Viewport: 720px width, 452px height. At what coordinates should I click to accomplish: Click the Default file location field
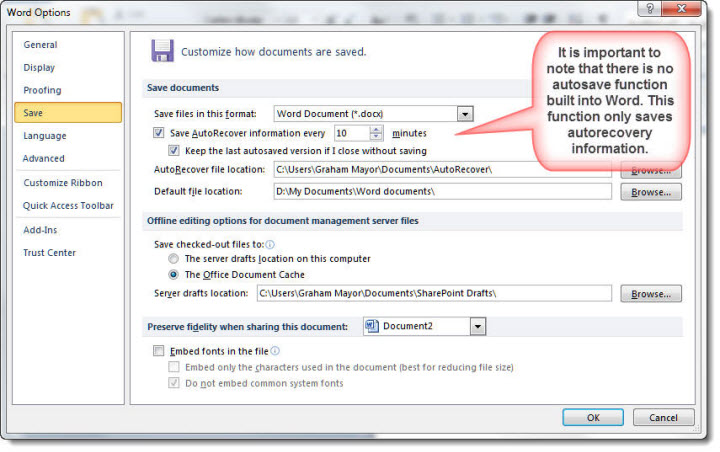tap(443, 192)
